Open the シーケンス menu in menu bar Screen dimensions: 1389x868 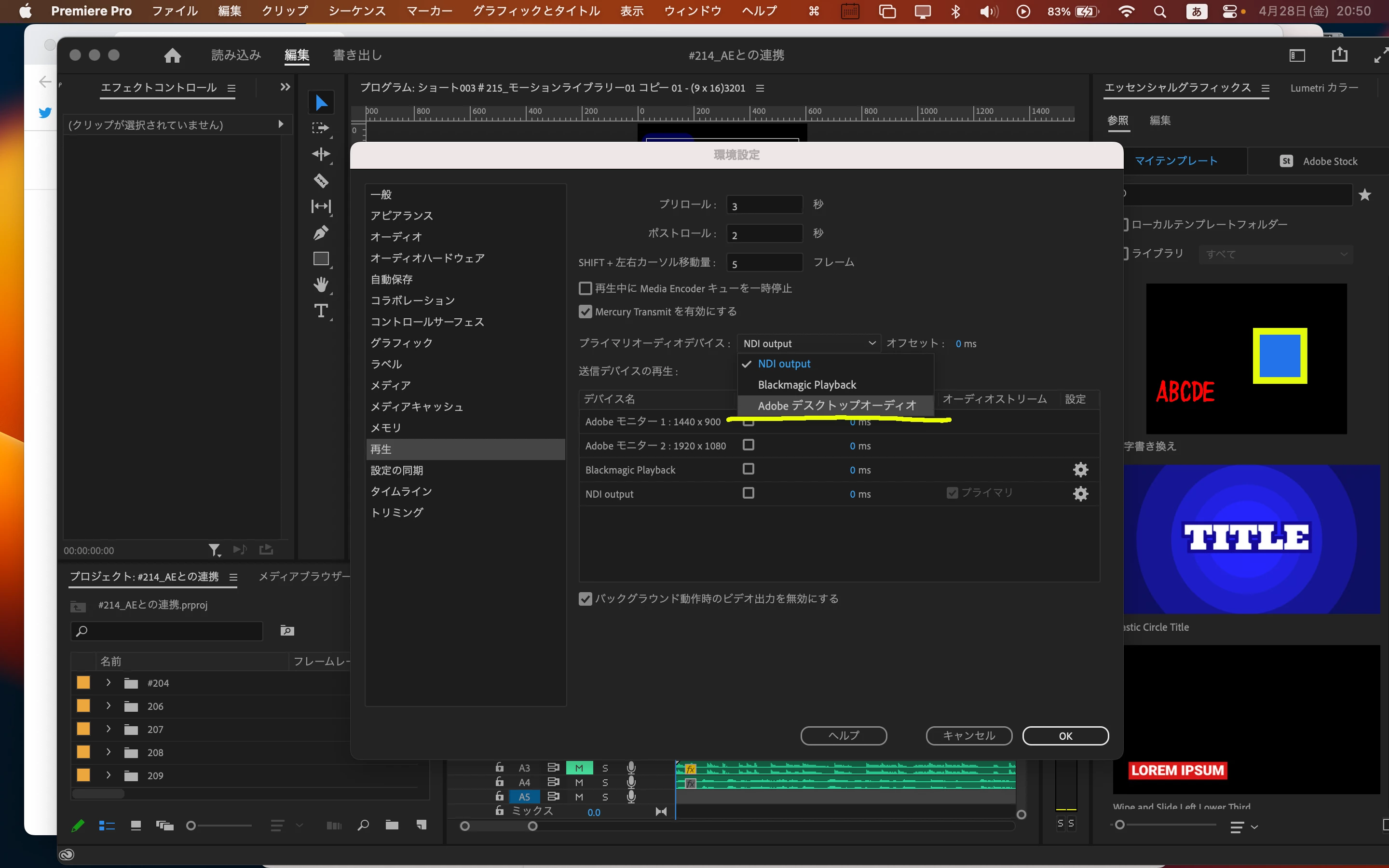pyautogui.click(x=356, y=11)
